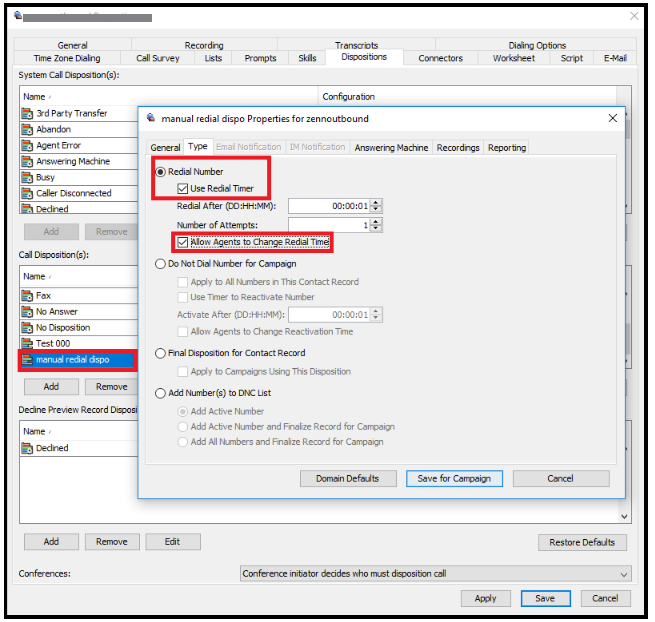Increase the Redial After time spinner
The image size is (655, 622).
[x=376, y=203]
